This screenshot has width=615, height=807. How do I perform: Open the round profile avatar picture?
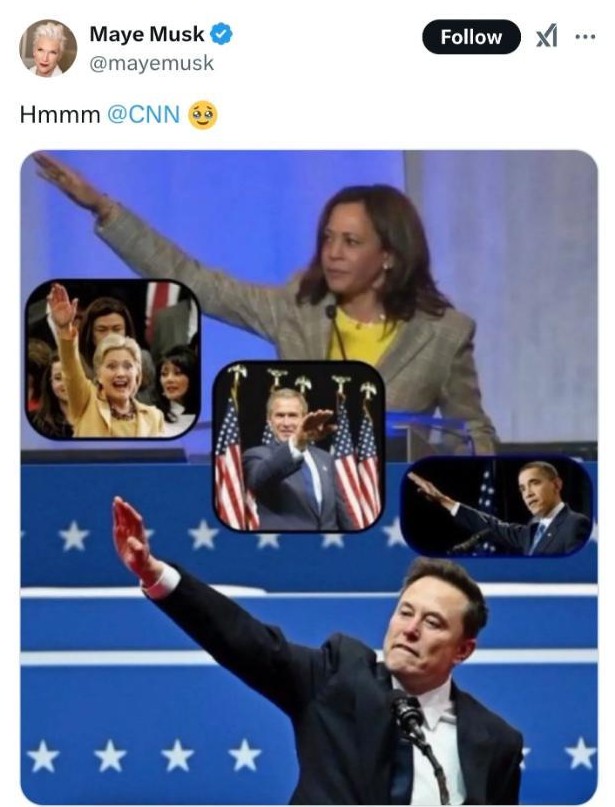(48, 48)
